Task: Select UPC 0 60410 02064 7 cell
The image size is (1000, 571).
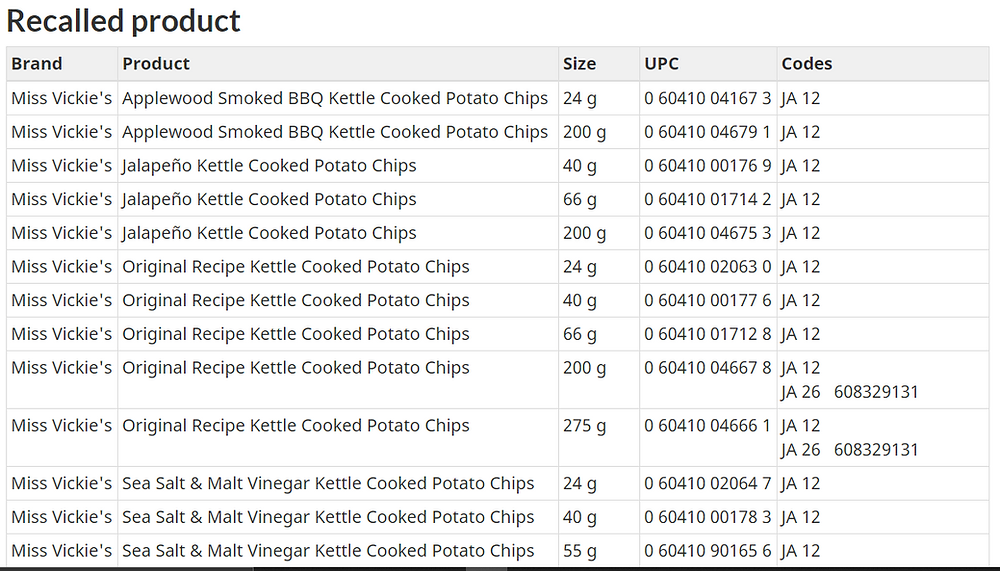Action: tap(708, 484)
